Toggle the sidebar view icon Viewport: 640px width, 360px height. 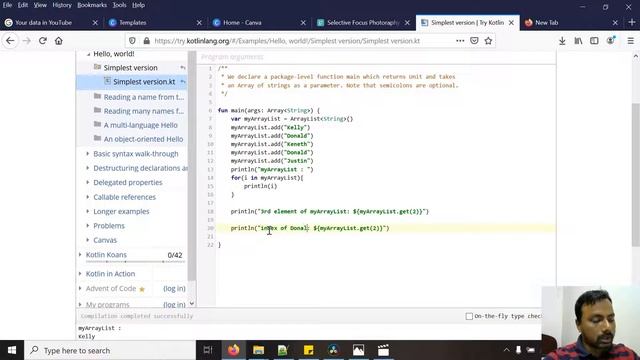coord(594,41)
